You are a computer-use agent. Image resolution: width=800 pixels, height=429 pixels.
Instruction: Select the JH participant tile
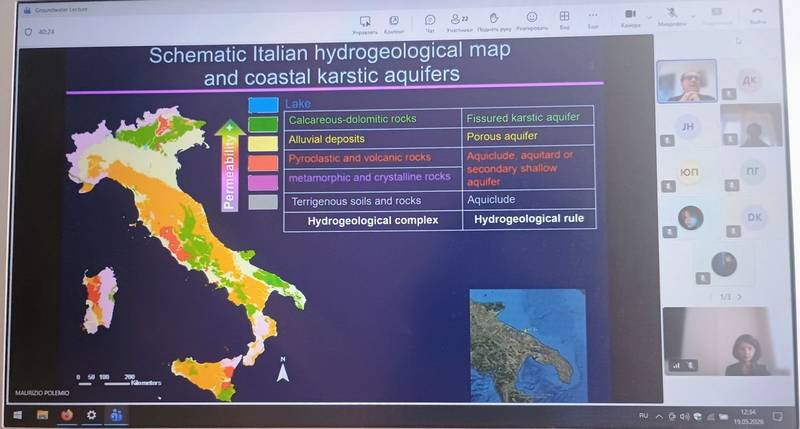(688, 126)
